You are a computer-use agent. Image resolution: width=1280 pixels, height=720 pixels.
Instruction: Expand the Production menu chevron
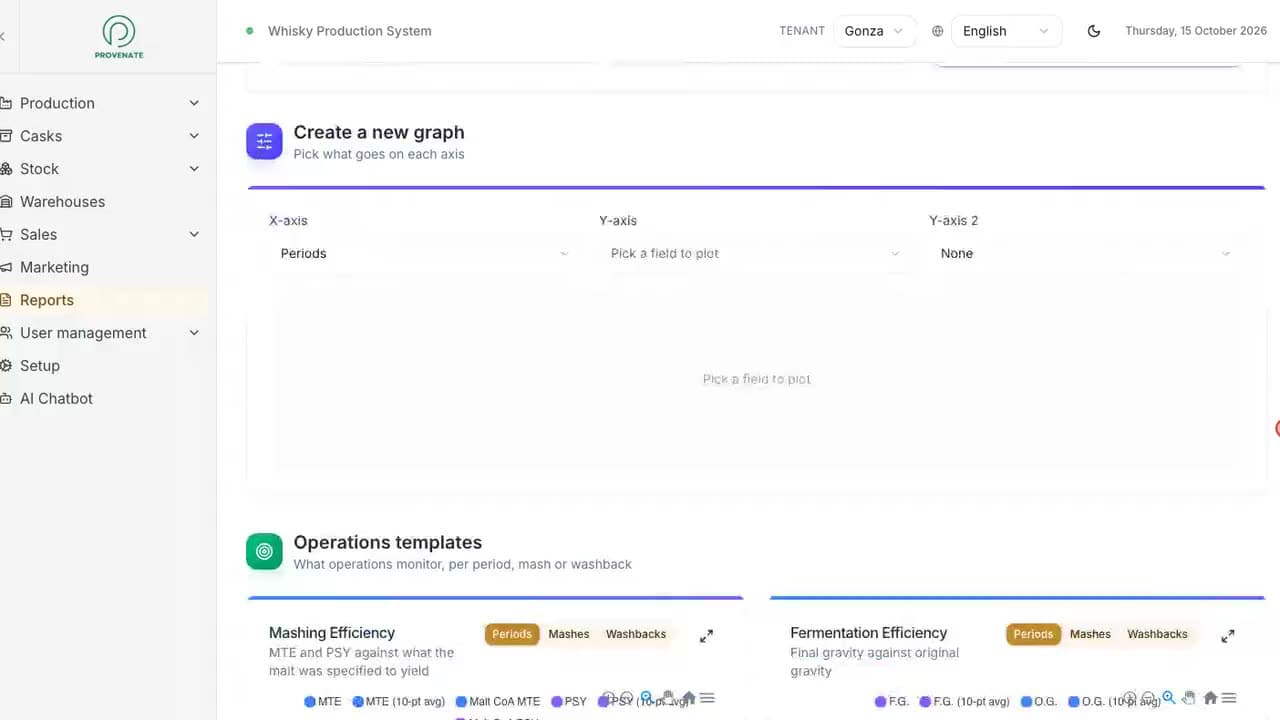point(194,103)
